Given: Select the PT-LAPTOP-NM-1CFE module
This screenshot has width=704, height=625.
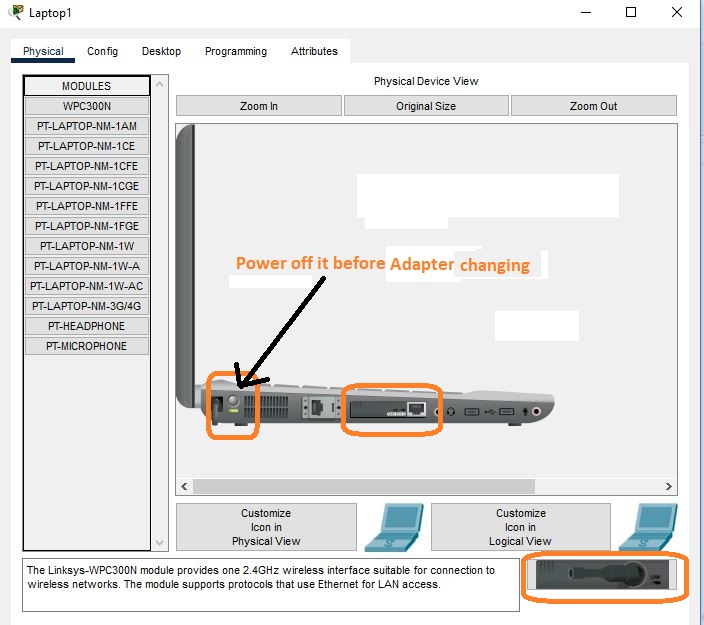Looking at the screenshot, I should [87, 166].
